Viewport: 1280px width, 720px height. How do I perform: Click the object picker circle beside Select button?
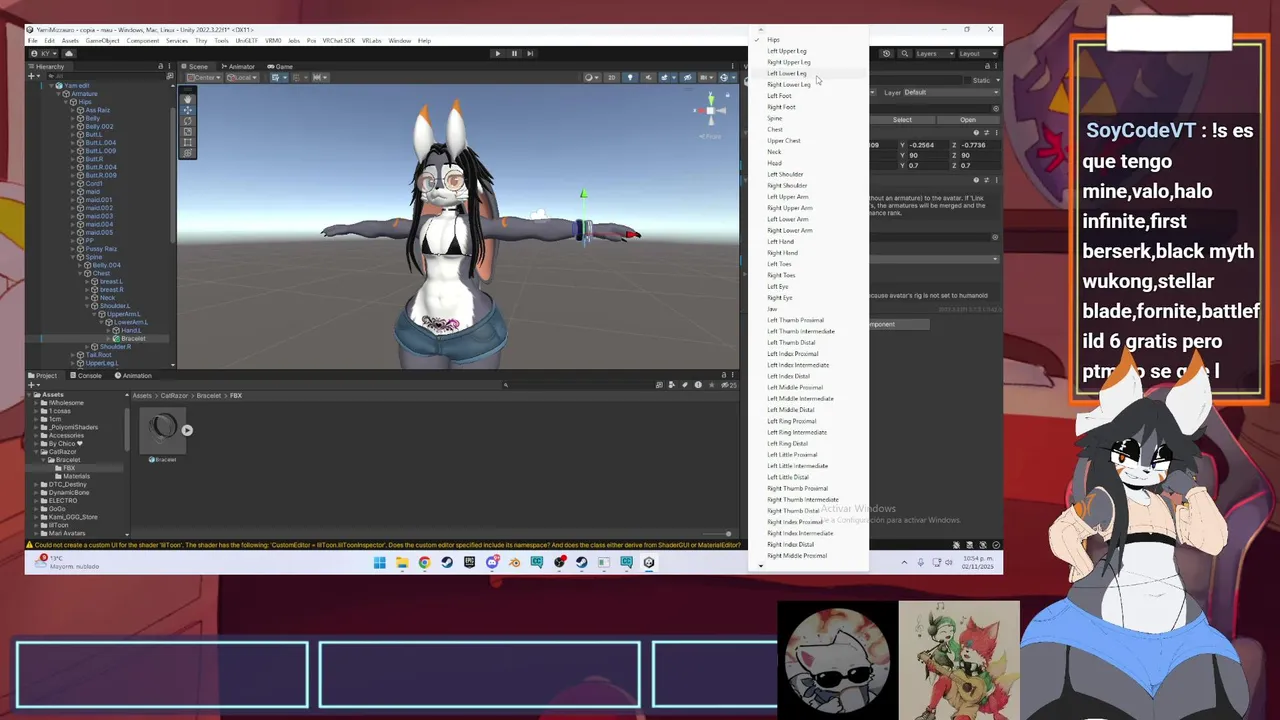coord(996,108)
